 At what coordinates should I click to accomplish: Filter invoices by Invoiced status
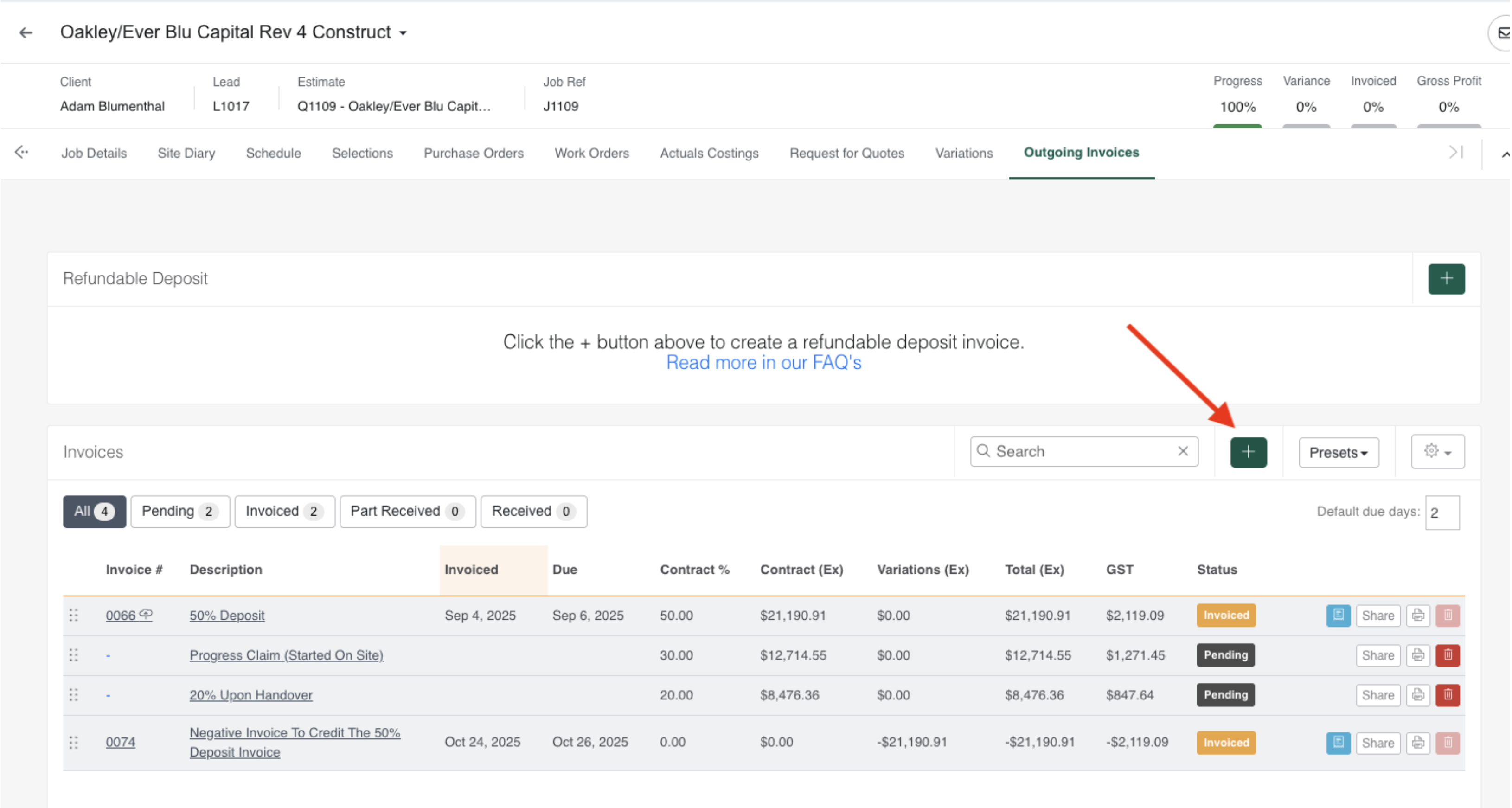pos(284,511)
